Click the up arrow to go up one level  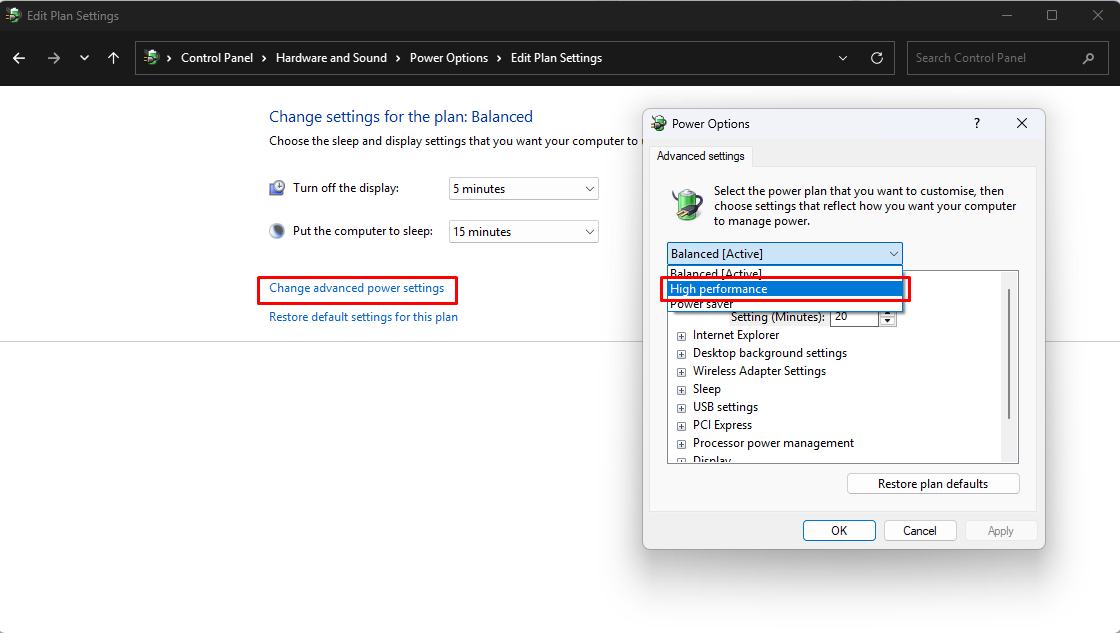point(113,58)
